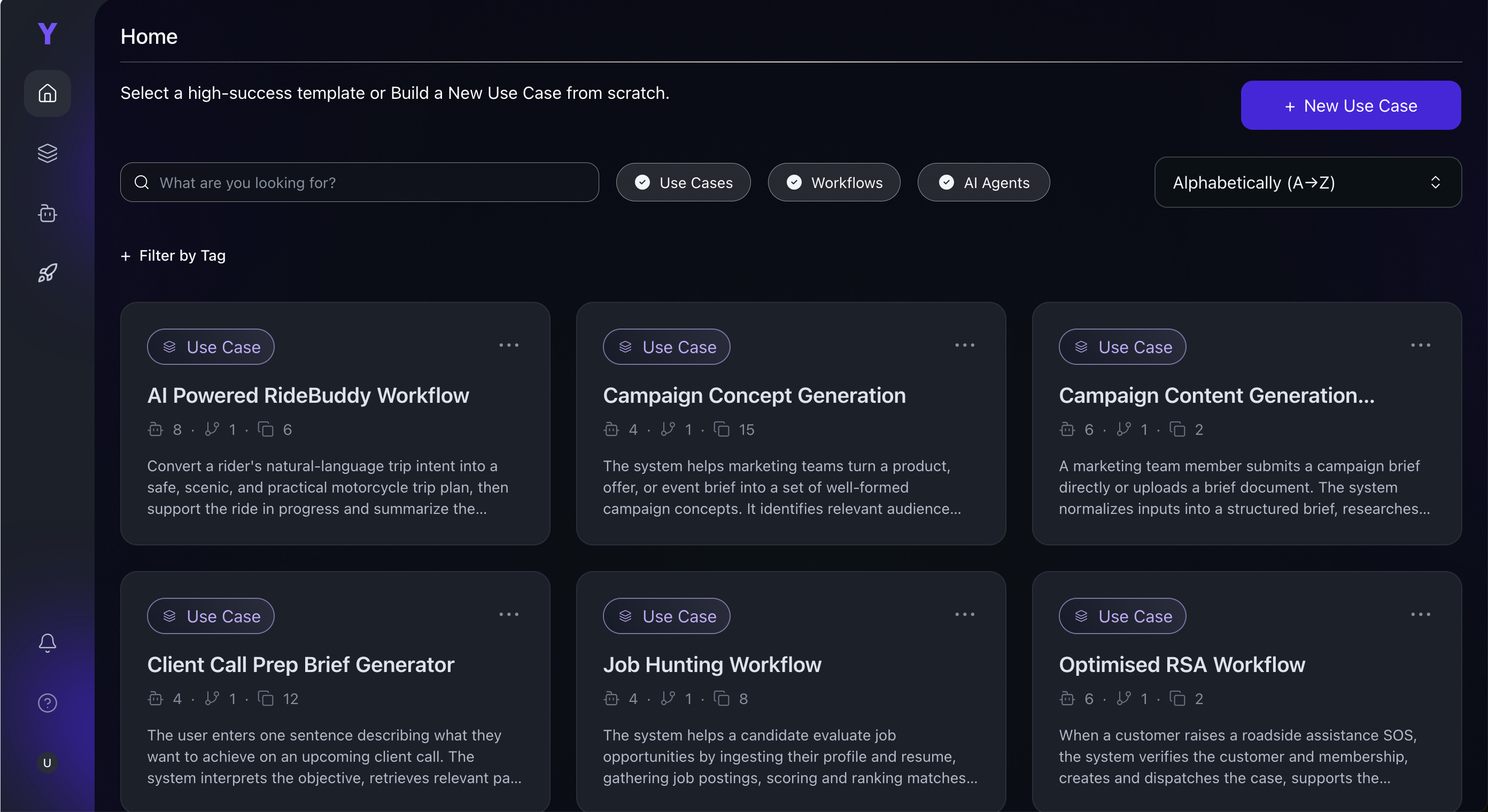This screenshot has width=1488, height=812.
Task: Click copies icon on Client Call Prep card
Action: (266, 698)
